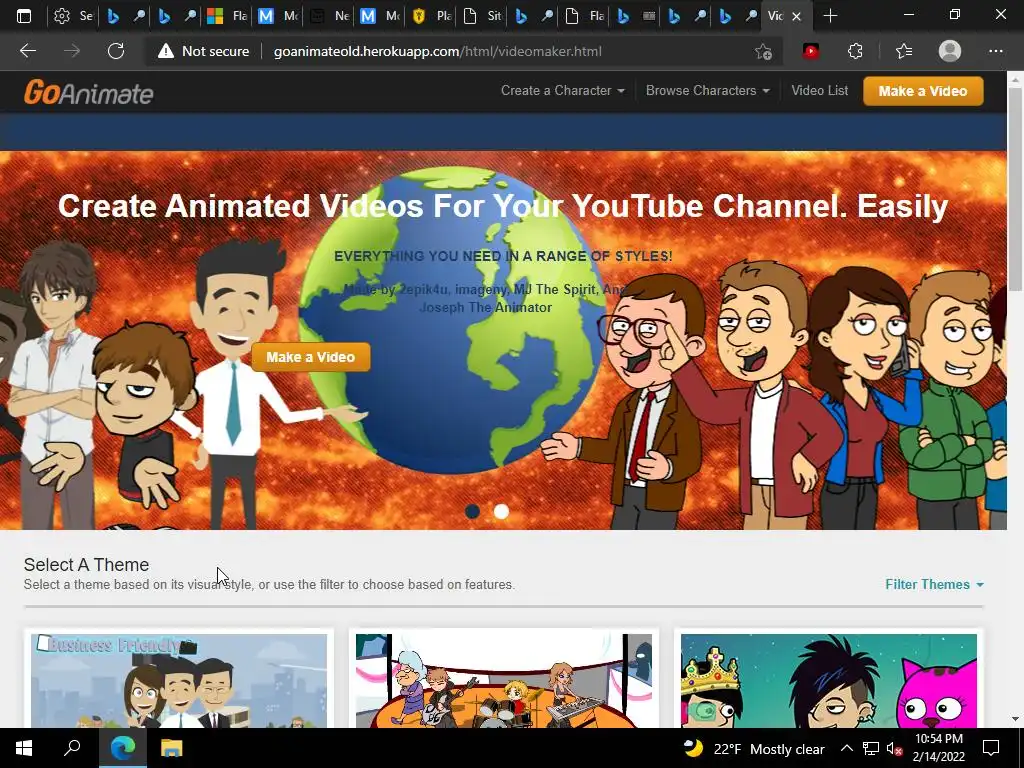Switch to the Sit tab
Screen dimensions: 1024x768
pos(482,16)
